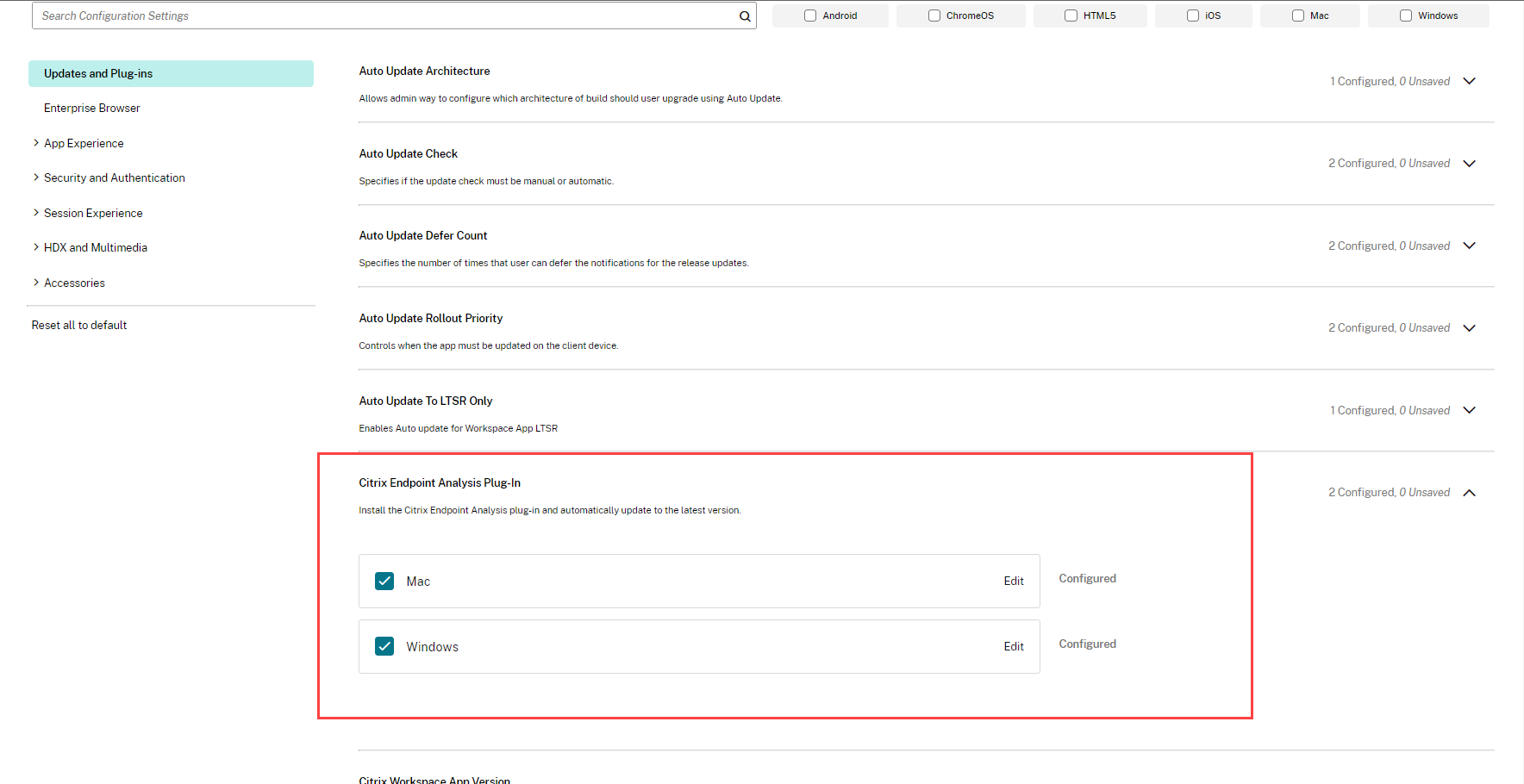The height and width of the screenshot is (784, 1524).
Task: Collapse the Citrix Endpoint Analysis Plug-In setting
Action: [x=1470, y=493]
